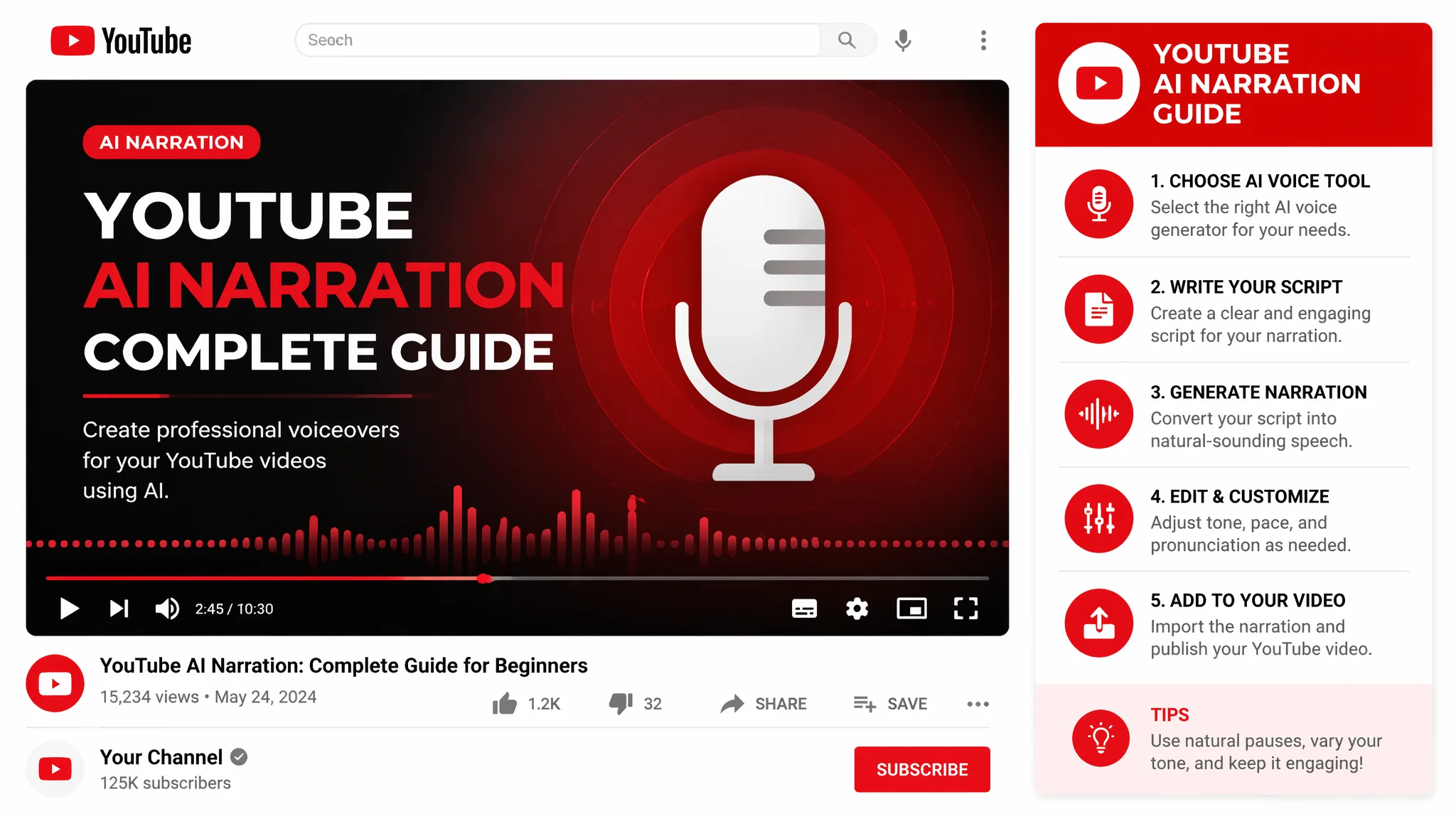Open video settings gear

[857, 609]
